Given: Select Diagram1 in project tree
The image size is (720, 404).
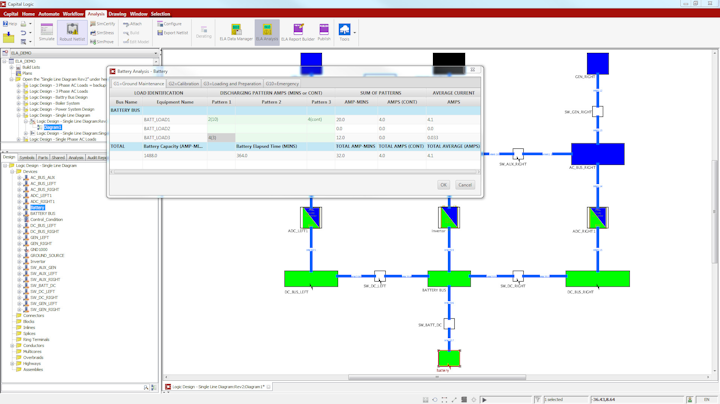Looking at the screenshot, I should coord(52,127).
